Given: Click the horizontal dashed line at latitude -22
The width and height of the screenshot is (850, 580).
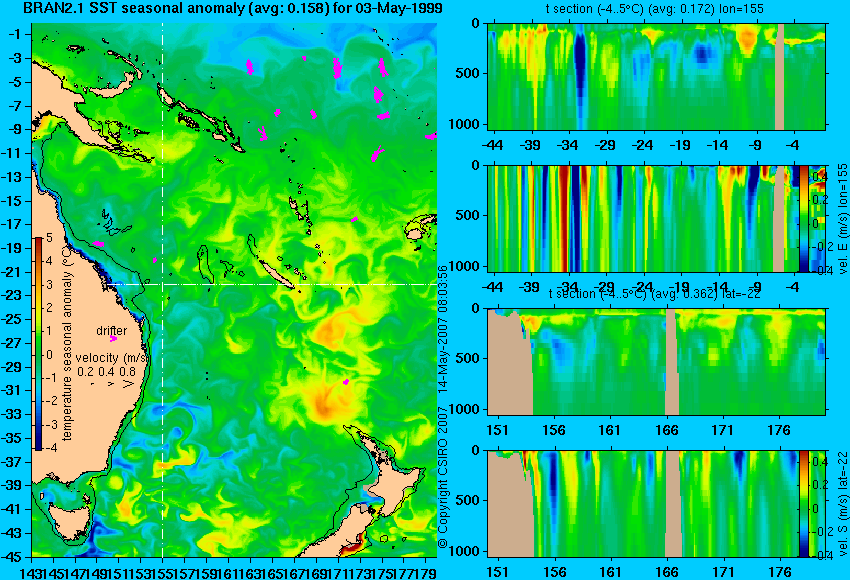Looking at the screenshot, I should click(x=271, y=284).
